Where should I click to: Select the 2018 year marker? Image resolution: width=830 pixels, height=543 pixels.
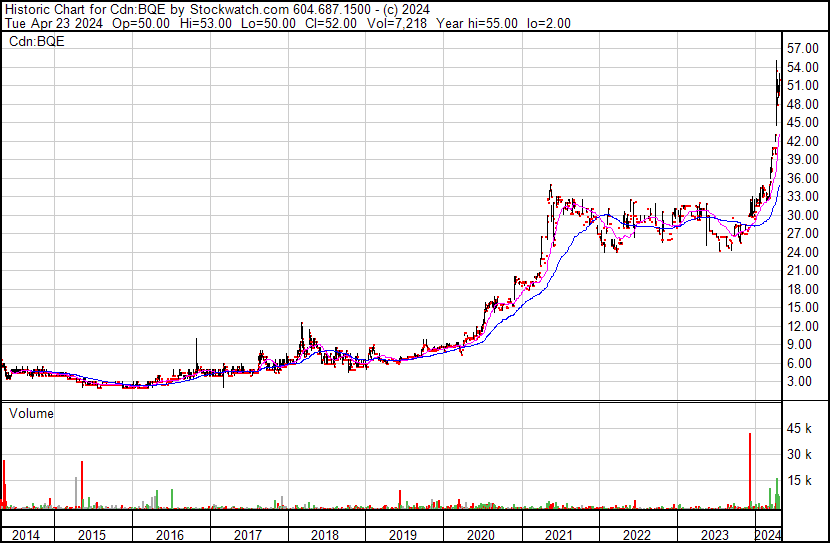click(325, 535)
